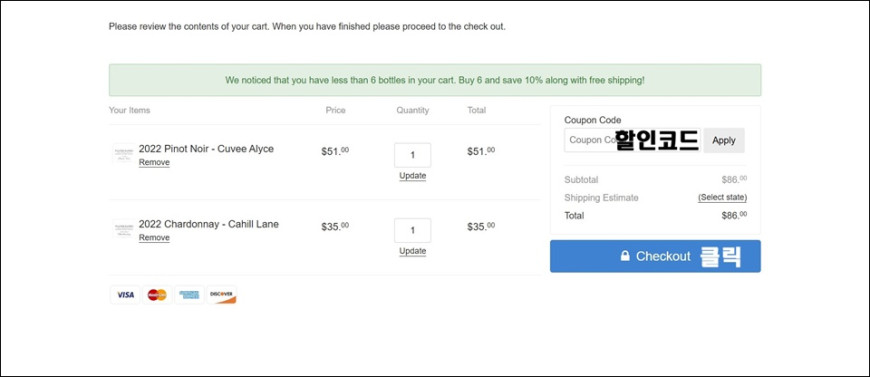Remove the 2022 Chardonnay Cahill Lane item
This screenshot has width=870, height=377.
click(x=154, y=238)
